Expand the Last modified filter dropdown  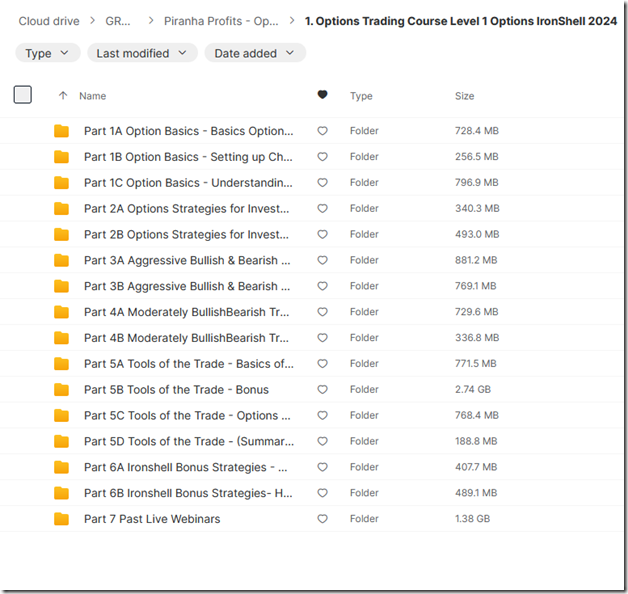click(142, 53)
